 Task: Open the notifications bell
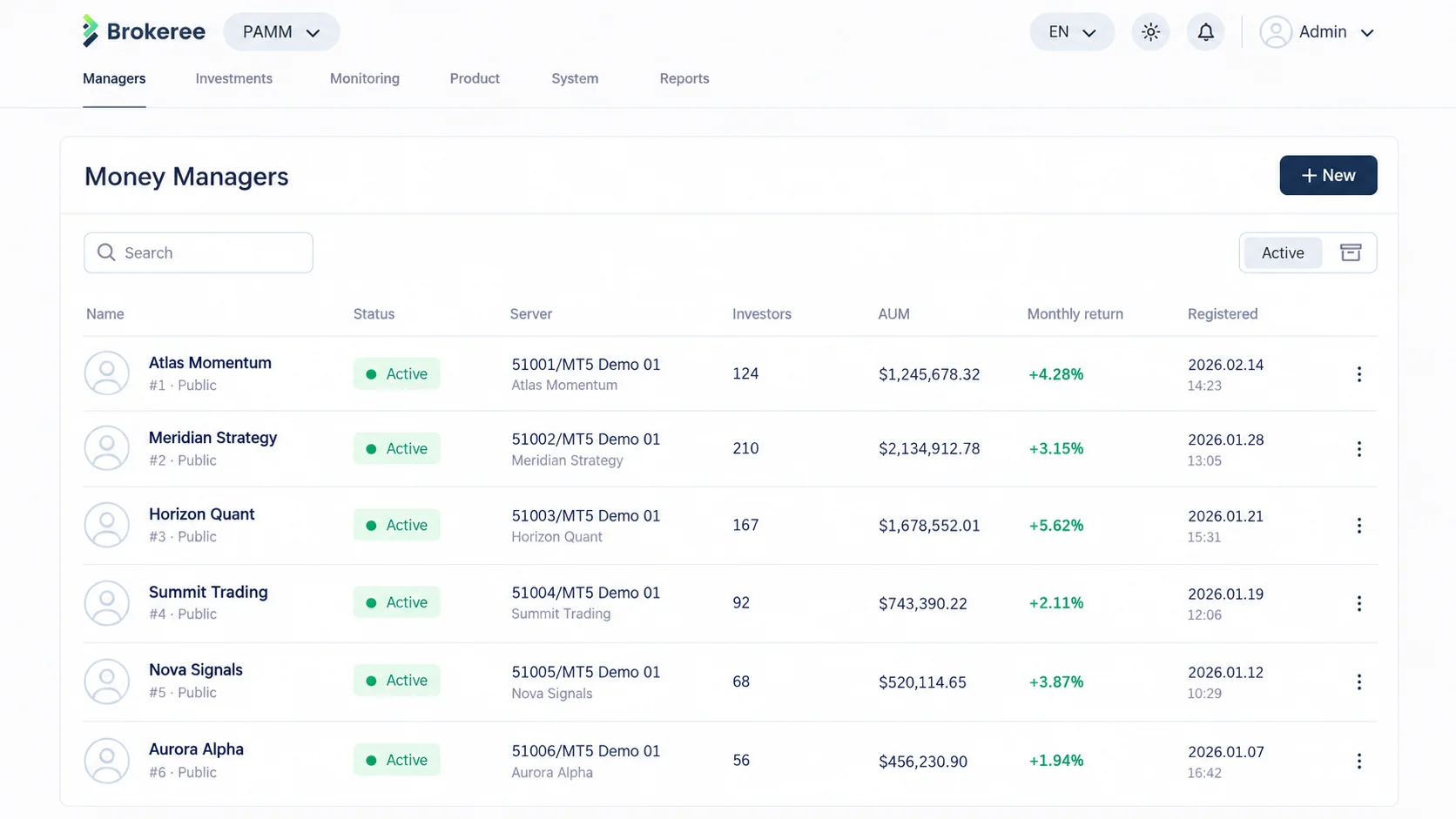click(1205, 32)
